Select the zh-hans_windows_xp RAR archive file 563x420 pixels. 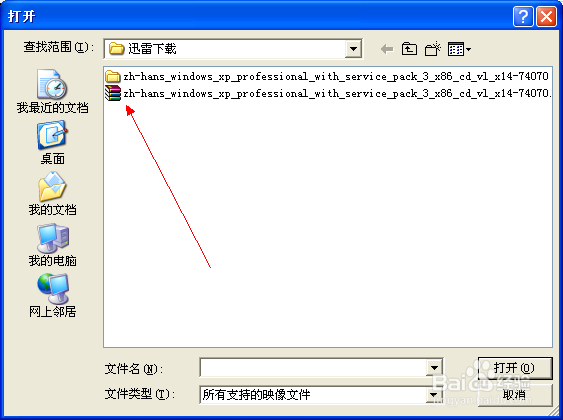click(x=328, y=93)
